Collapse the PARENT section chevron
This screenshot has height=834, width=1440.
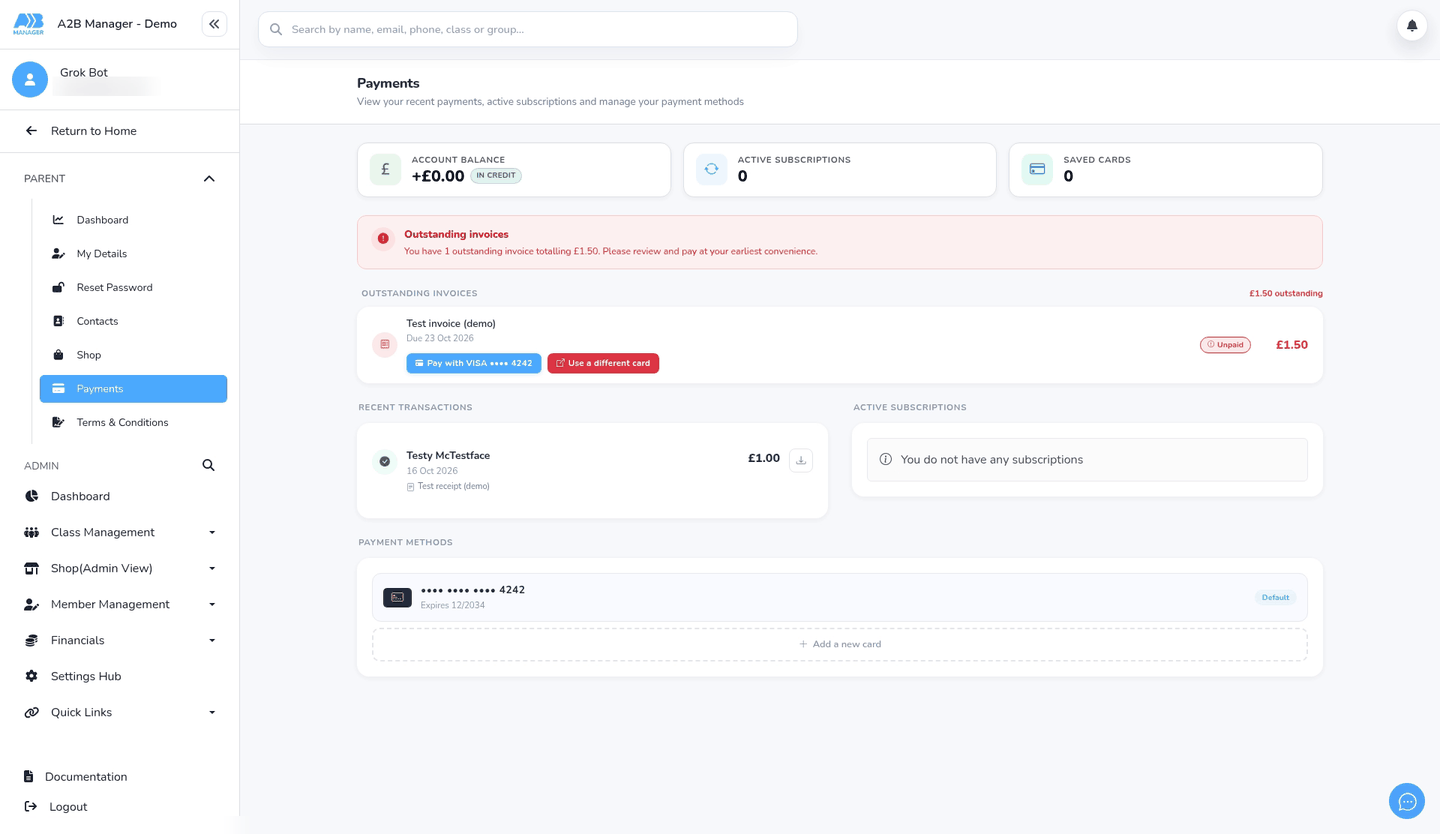pyautogui.click(x=209, y=179)
